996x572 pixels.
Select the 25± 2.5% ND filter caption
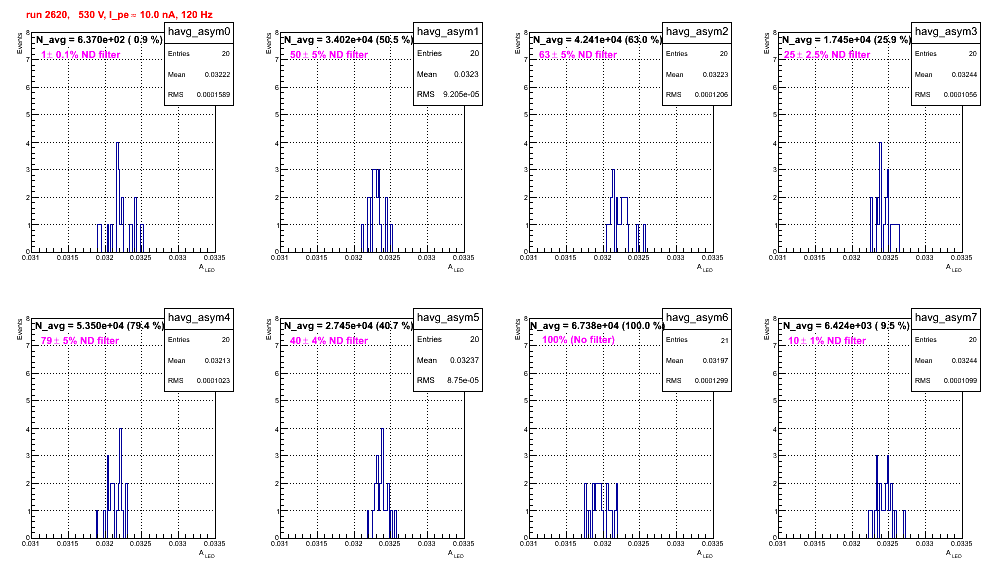(x=827, y=55)
